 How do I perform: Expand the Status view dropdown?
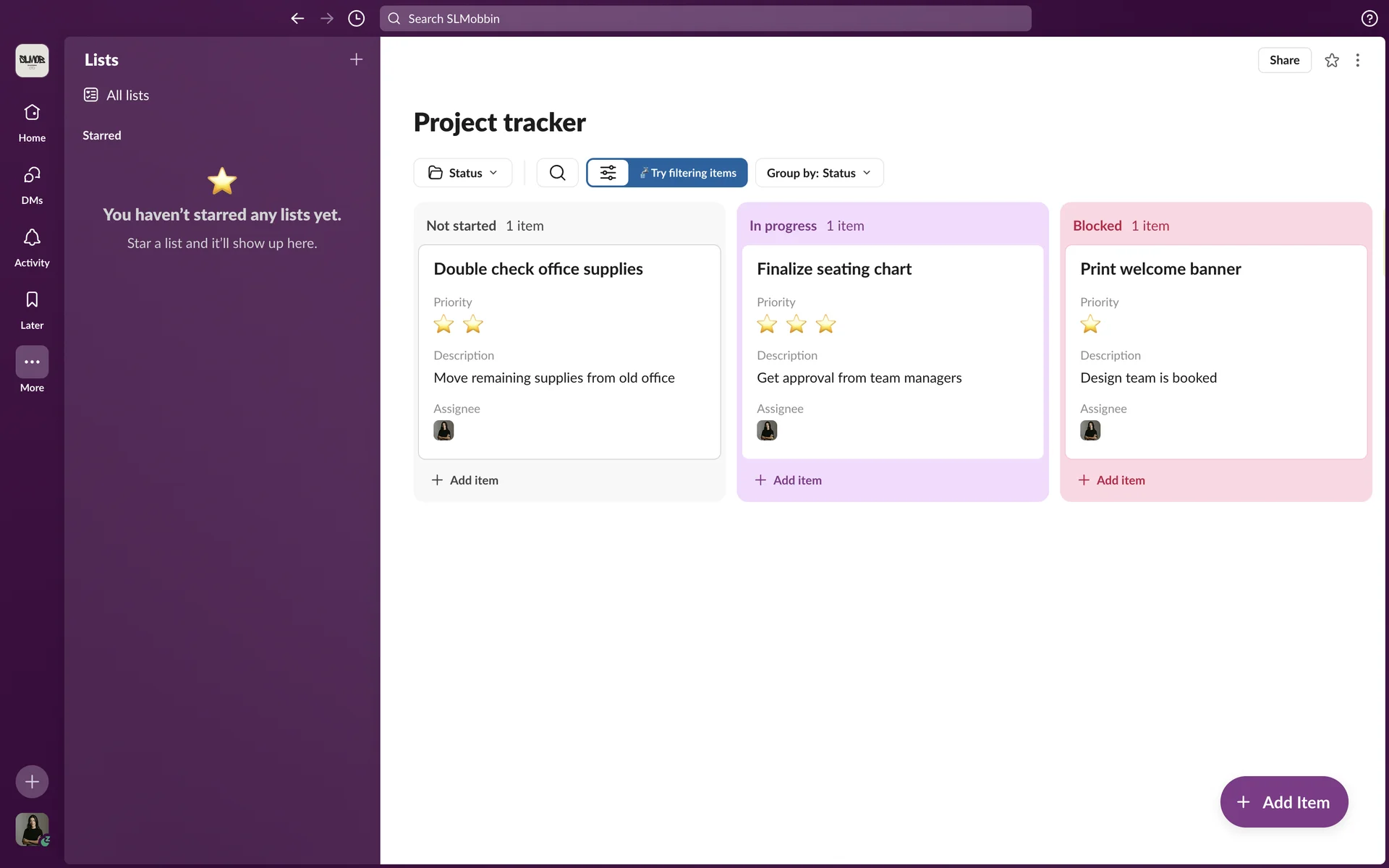pos(463,173)
